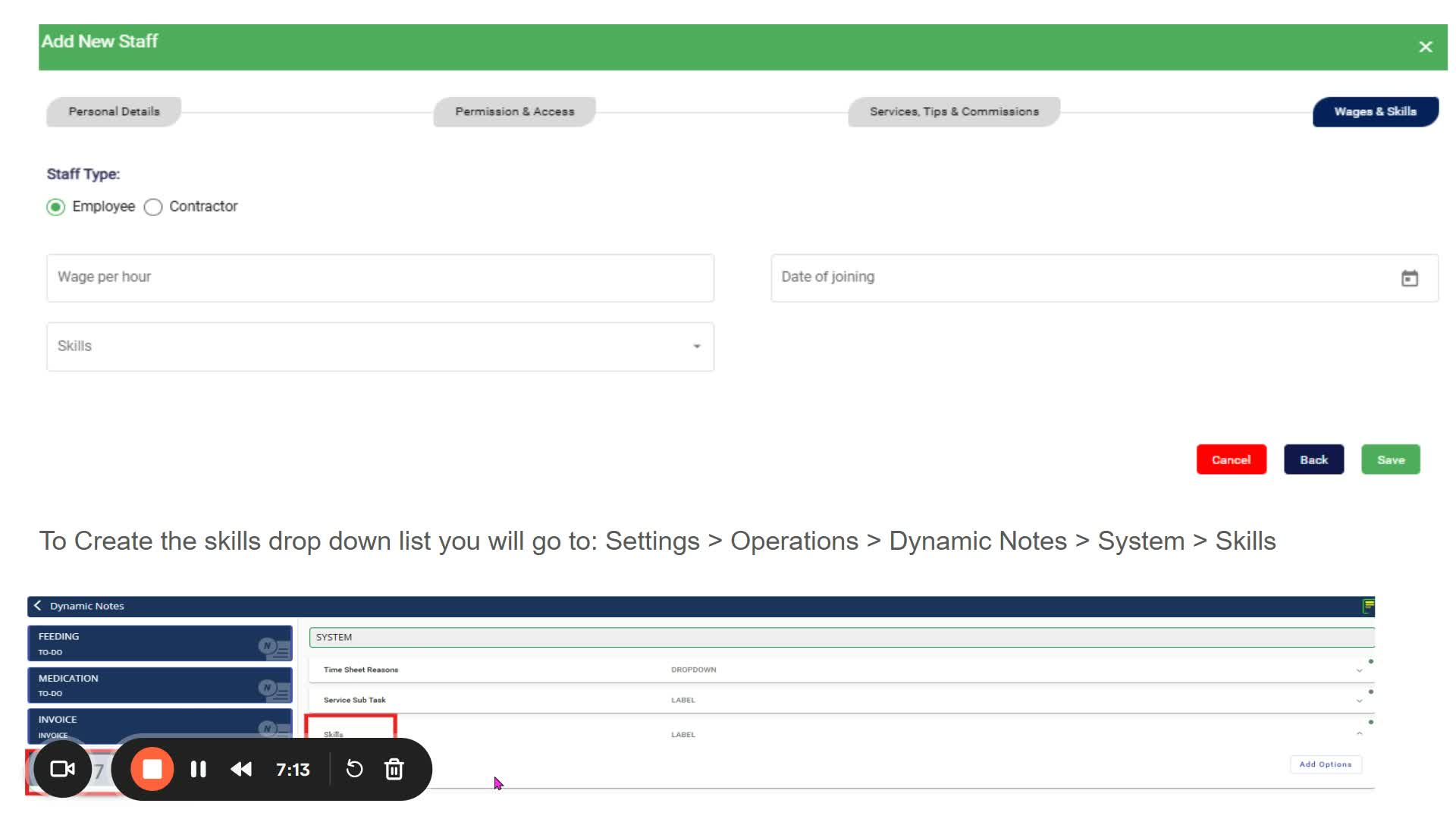This screenshot has width=1456, height=819.
Task: Pause the screen recording
Action: 198,769
